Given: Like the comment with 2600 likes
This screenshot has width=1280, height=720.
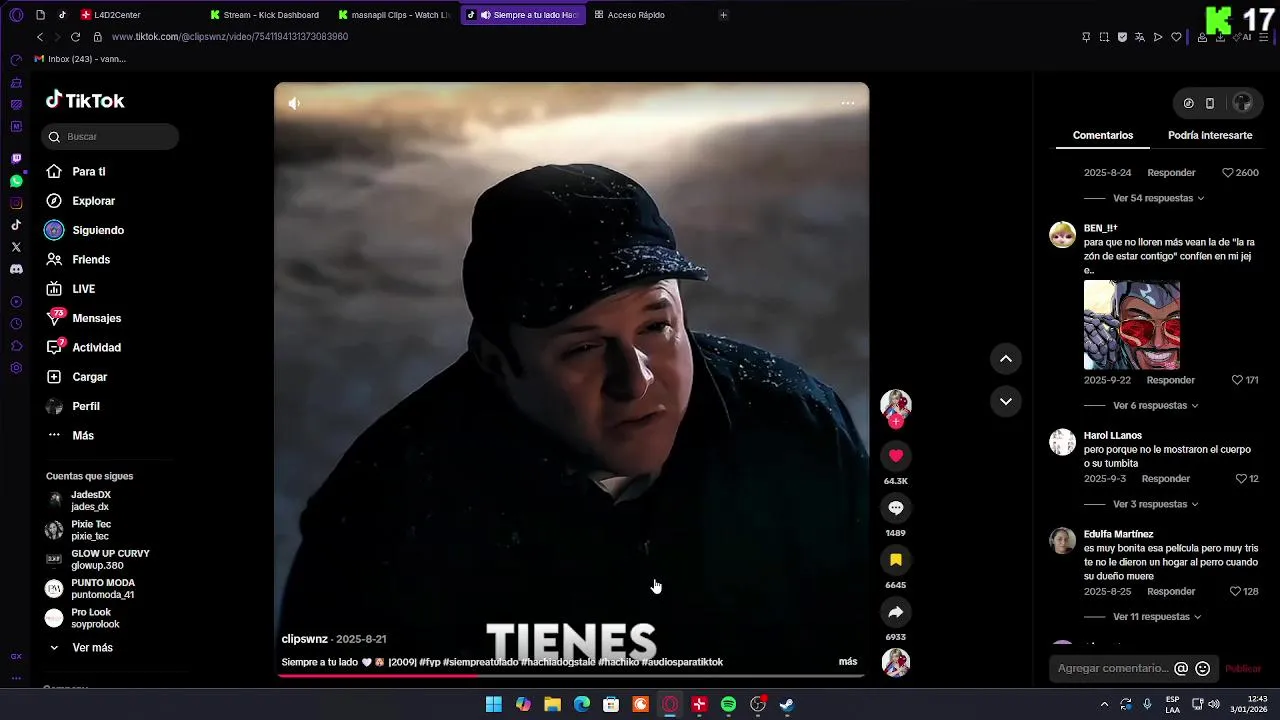Looking at the screenshot, I should 1228,173.
